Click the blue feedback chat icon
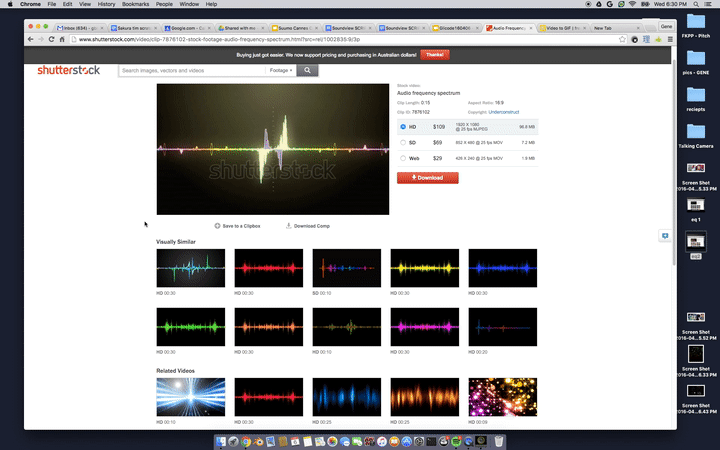The height and width of the screenshot is (450, 720). 664,236
